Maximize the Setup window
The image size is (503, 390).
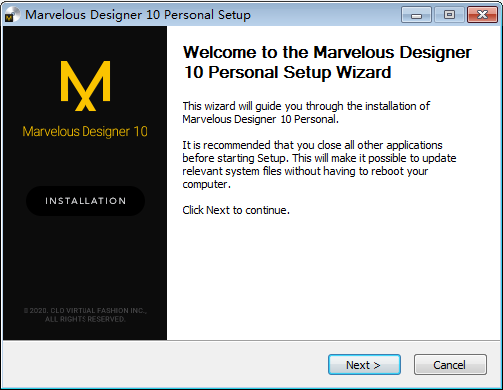pos(449,15)
